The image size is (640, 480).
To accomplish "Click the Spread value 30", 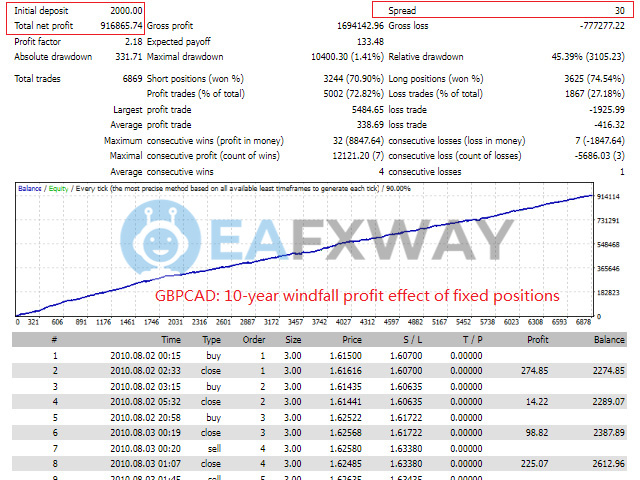I will pyautogui.click(x=620, y=11).
